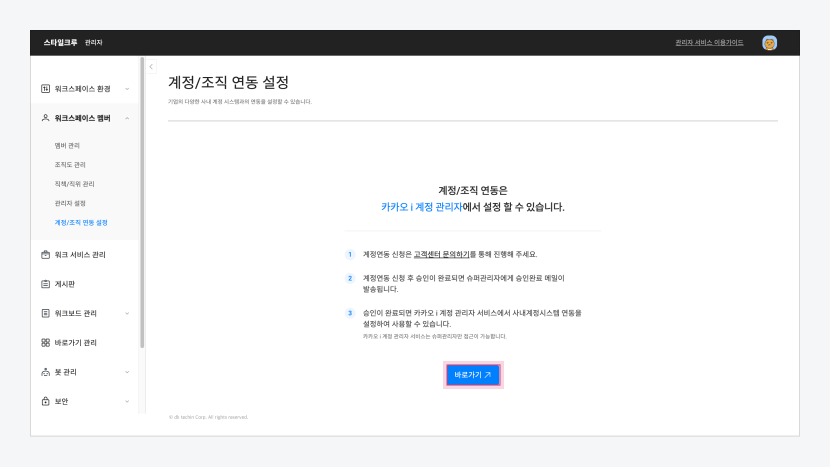Expand the 봇 관리 chevron
Image resolution: width=830 pixels, height=467 pixels.
[127, 372]
